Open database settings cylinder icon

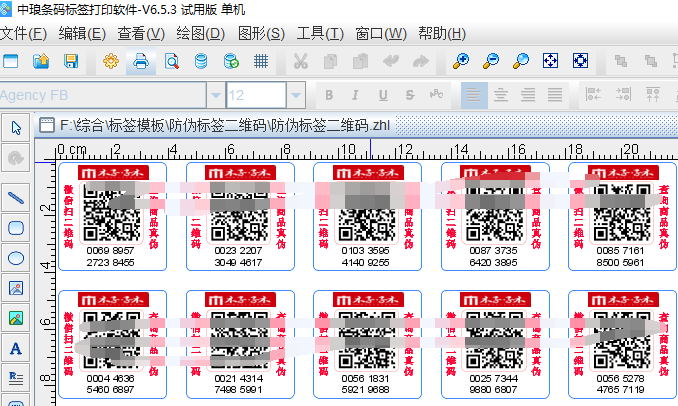[x=201, y=61]
